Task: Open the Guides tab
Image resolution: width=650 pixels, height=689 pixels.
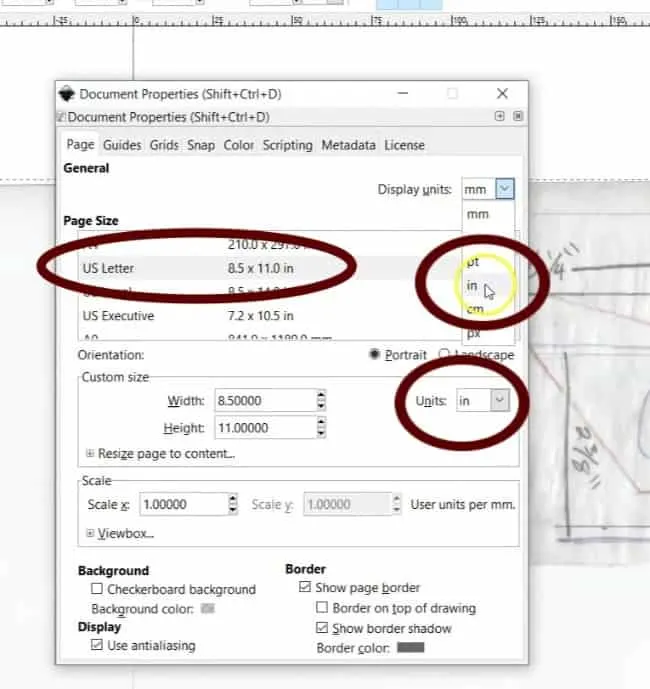Action: pos(122,145)
